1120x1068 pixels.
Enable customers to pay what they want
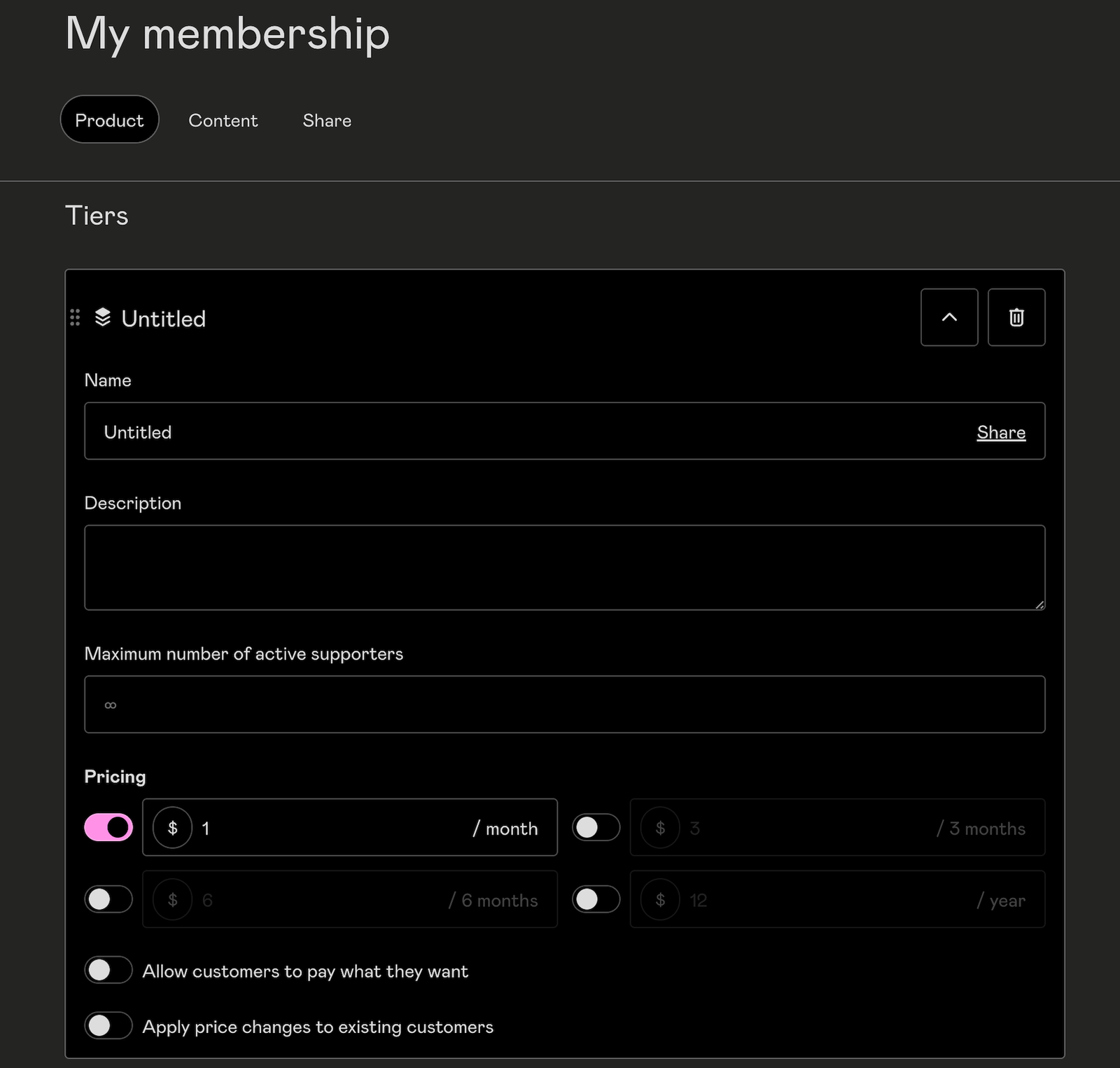pyautogui.click(x=108, y=971)
